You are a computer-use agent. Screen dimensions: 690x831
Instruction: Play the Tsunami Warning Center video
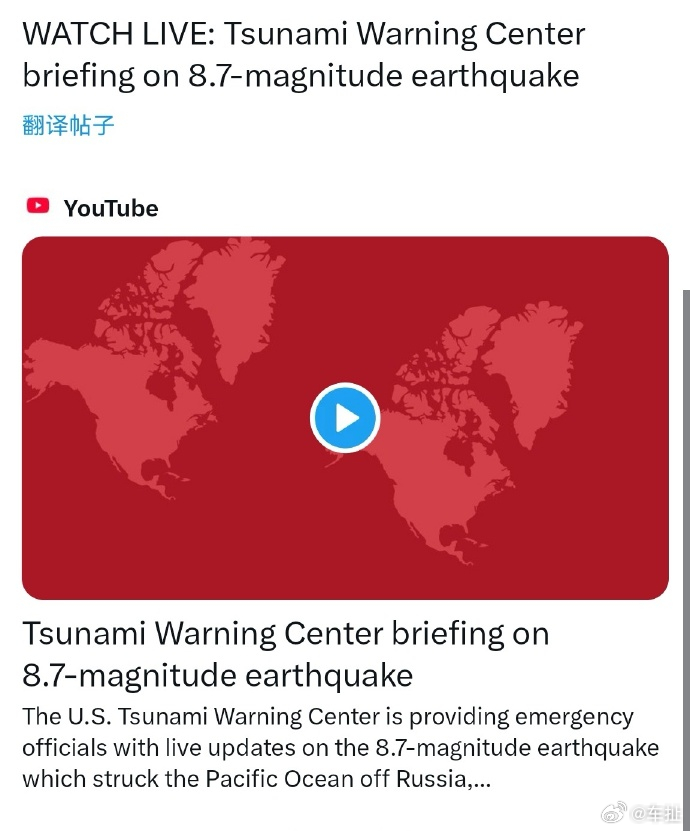(345, 417)
